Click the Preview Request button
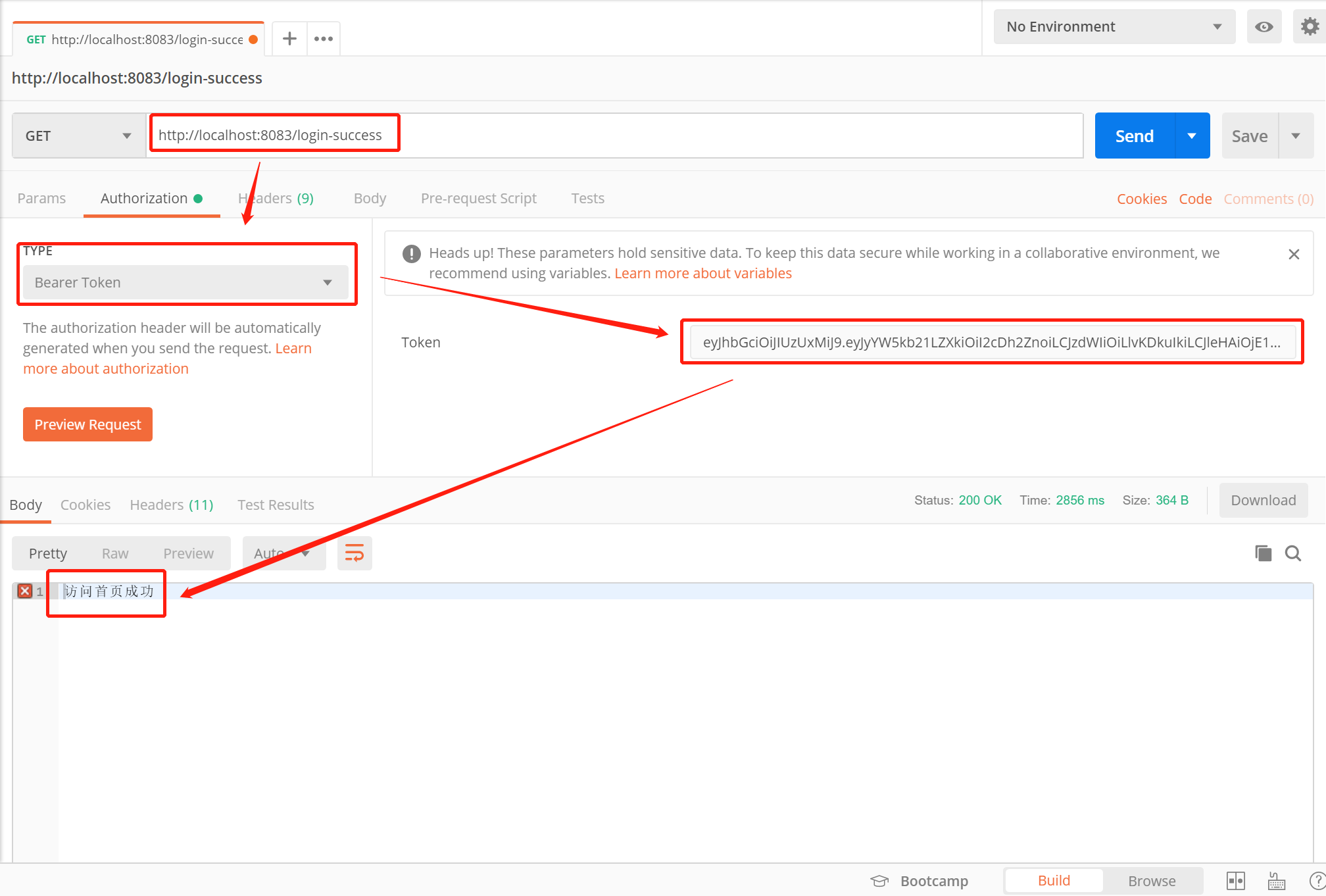 88,425
